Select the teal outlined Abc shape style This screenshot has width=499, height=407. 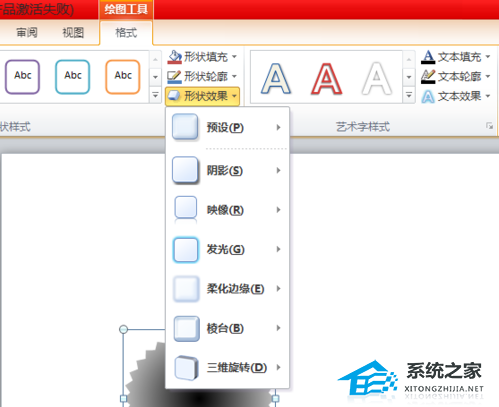73,77
